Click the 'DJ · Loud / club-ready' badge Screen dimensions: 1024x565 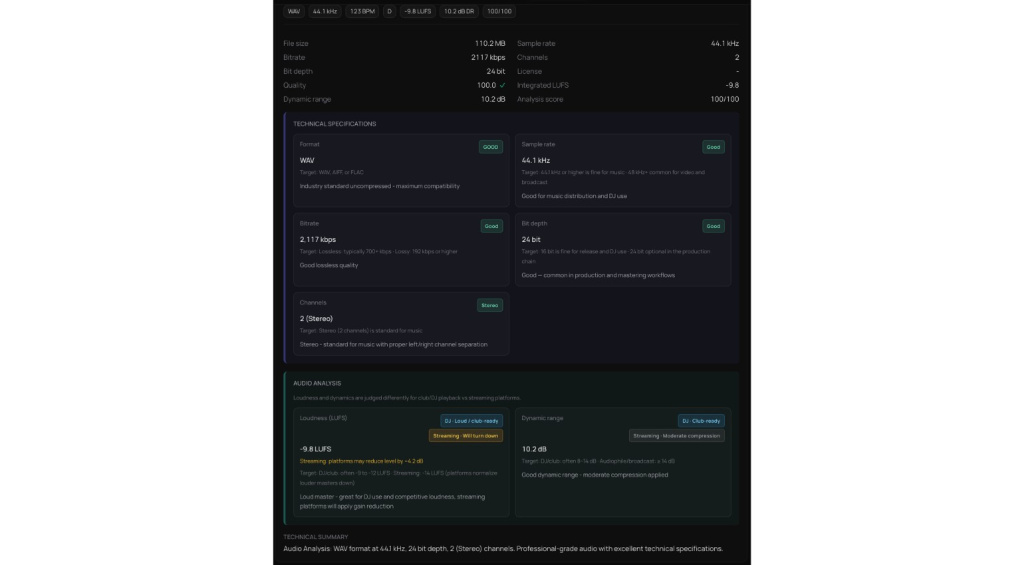(472, 421)
